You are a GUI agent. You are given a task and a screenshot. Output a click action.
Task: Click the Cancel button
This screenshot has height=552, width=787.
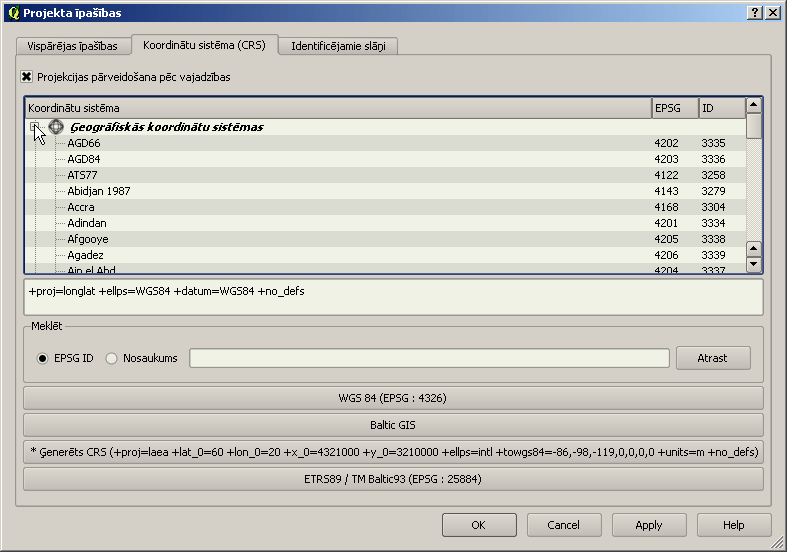[x=564, y=525]
